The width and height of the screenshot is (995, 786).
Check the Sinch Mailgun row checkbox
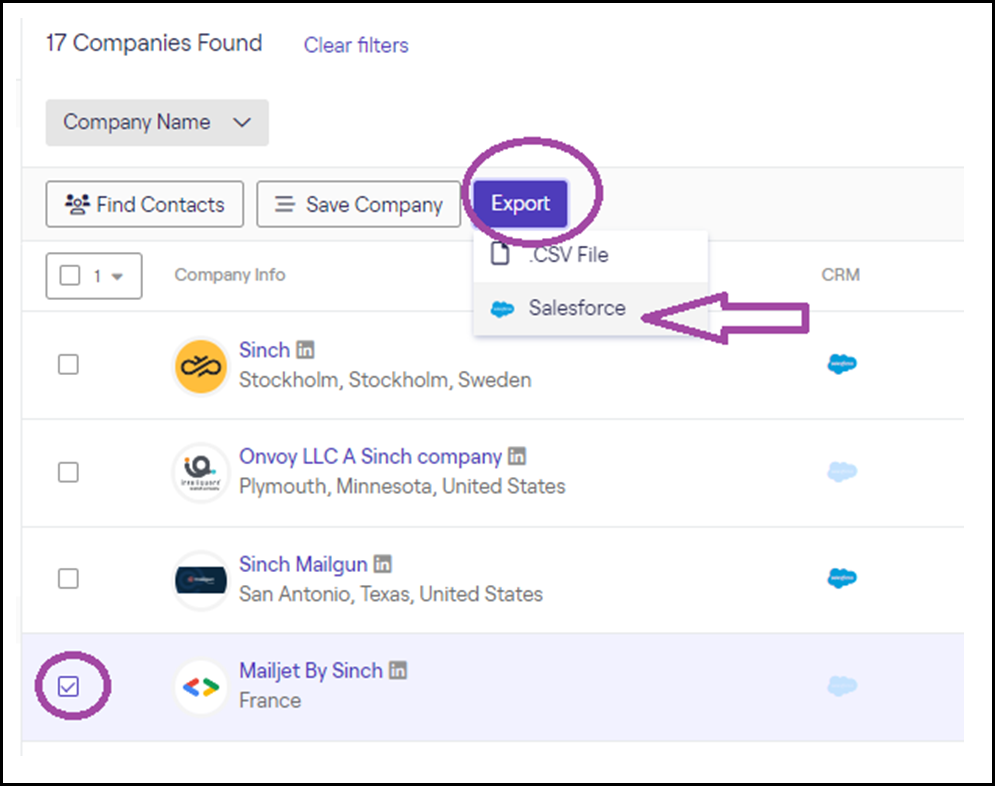(x=69, y=579)
